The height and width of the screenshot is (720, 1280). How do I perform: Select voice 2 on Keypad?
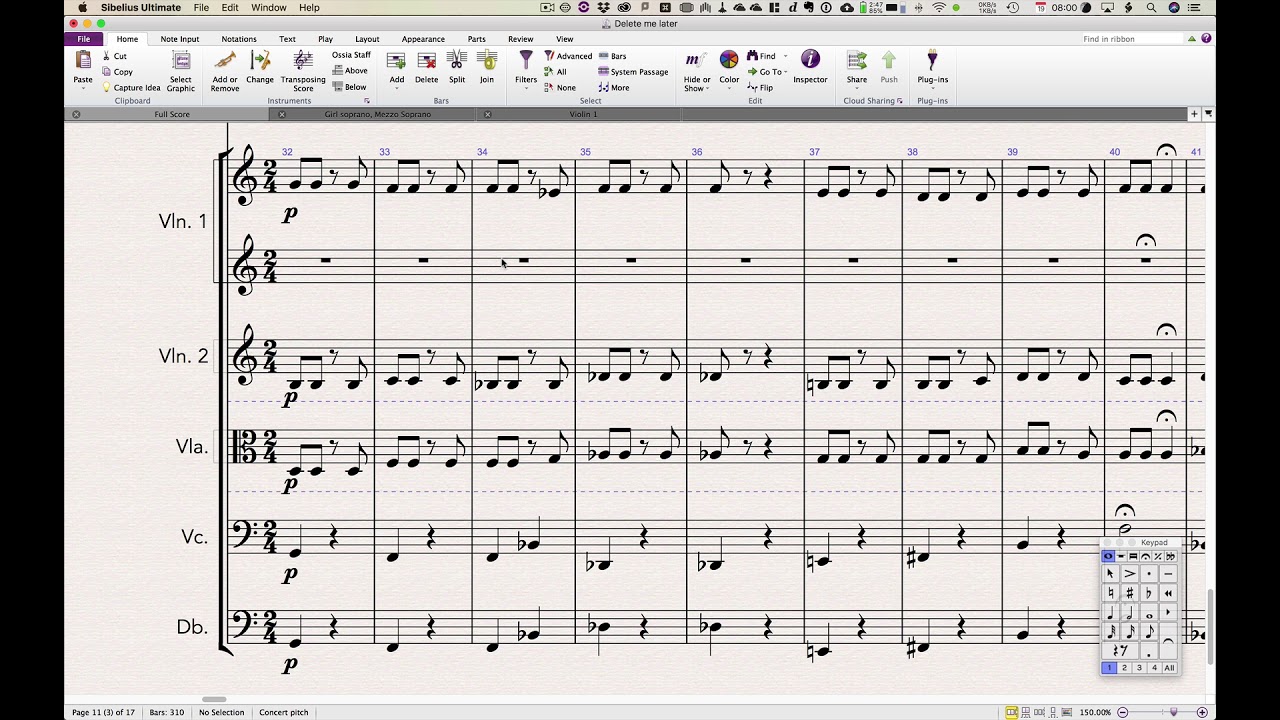1124,668
